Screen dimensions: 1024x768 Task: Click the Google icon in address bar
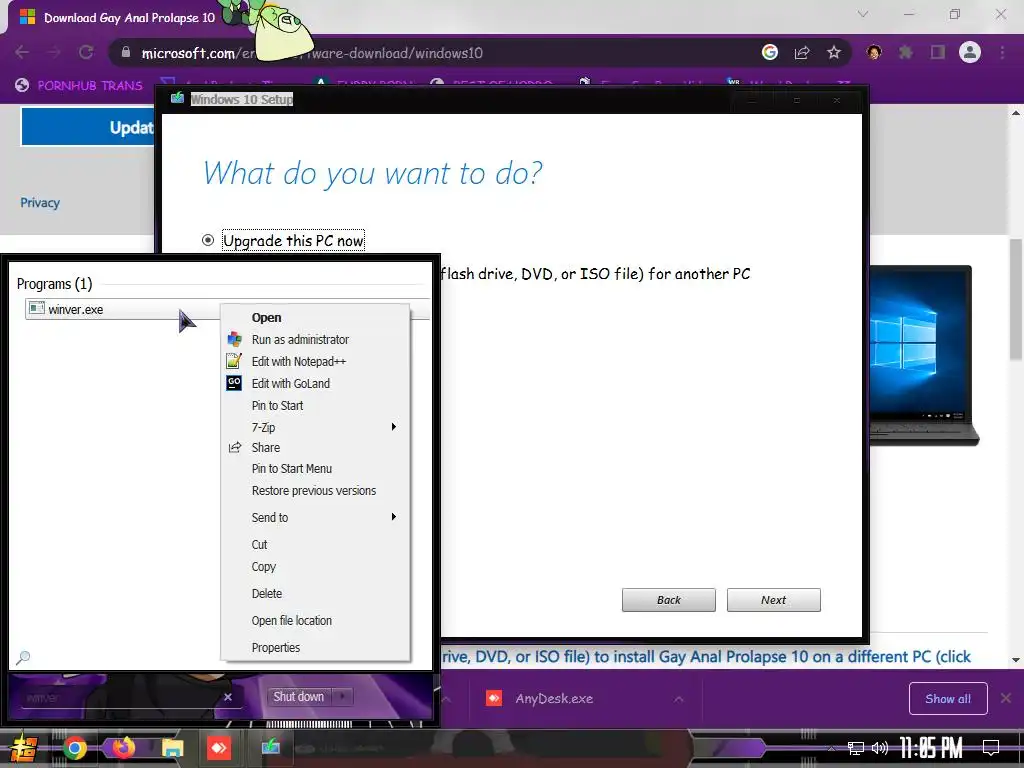770,52
